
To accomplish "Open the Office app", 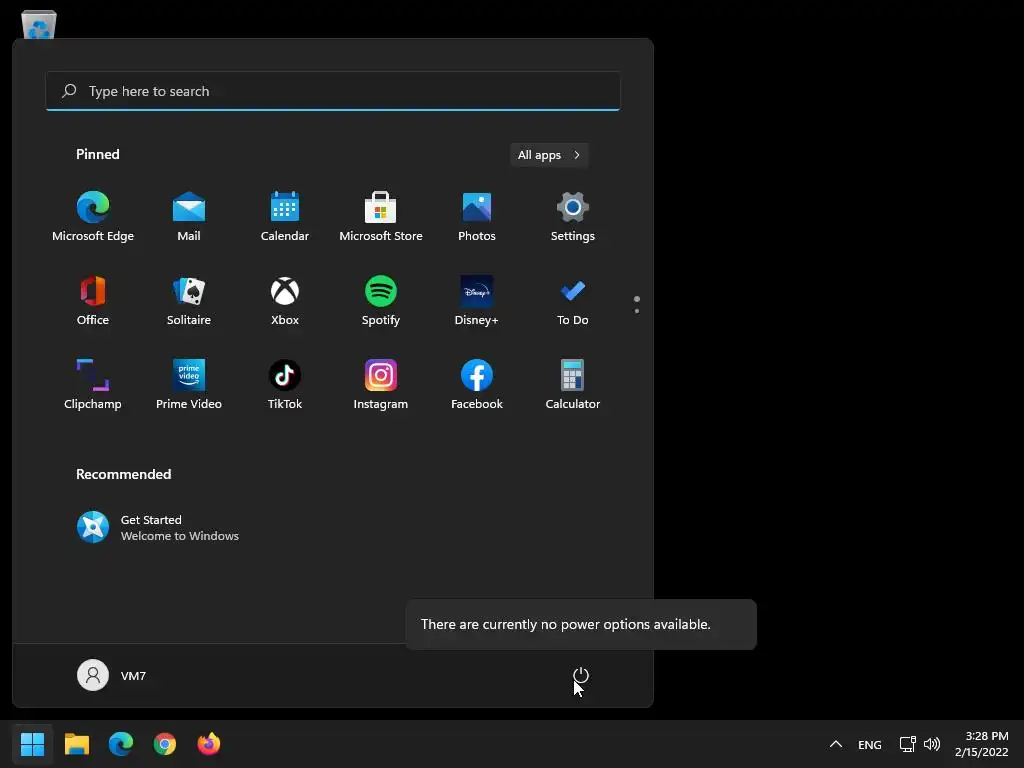I will [x=93, y=301].
